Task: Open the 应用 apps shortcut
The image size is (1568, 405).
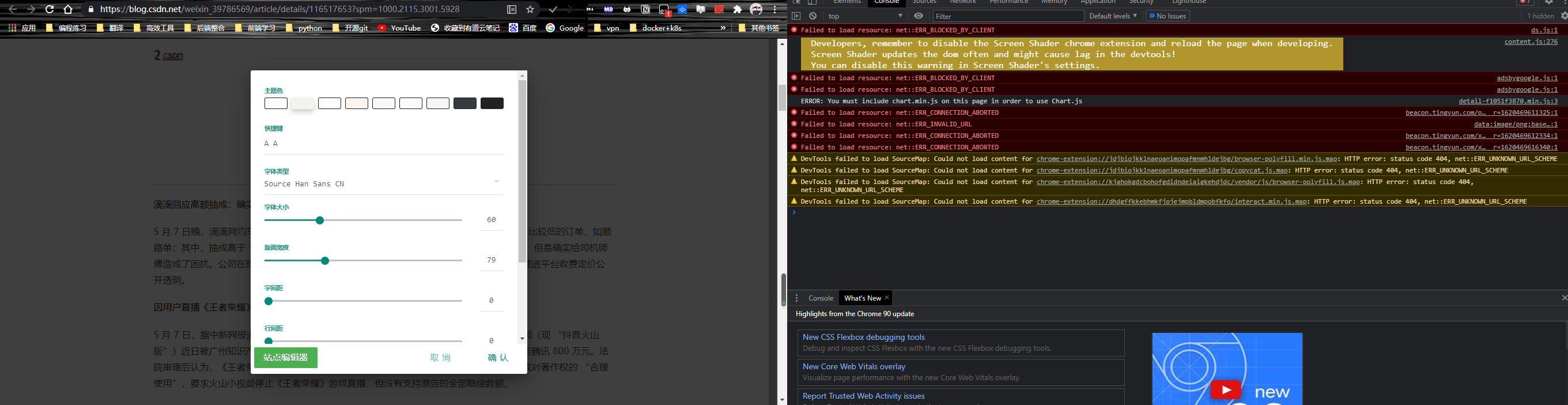Action: pyautogui.click(x=22, y=28)
